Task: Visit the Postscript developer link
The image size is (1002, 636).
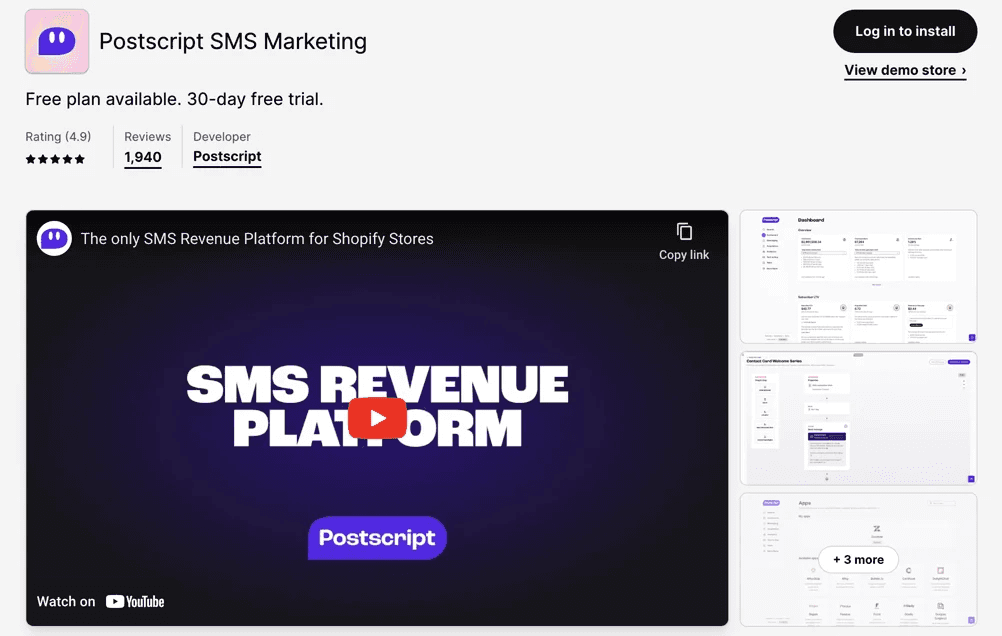Action: [227, 157]
